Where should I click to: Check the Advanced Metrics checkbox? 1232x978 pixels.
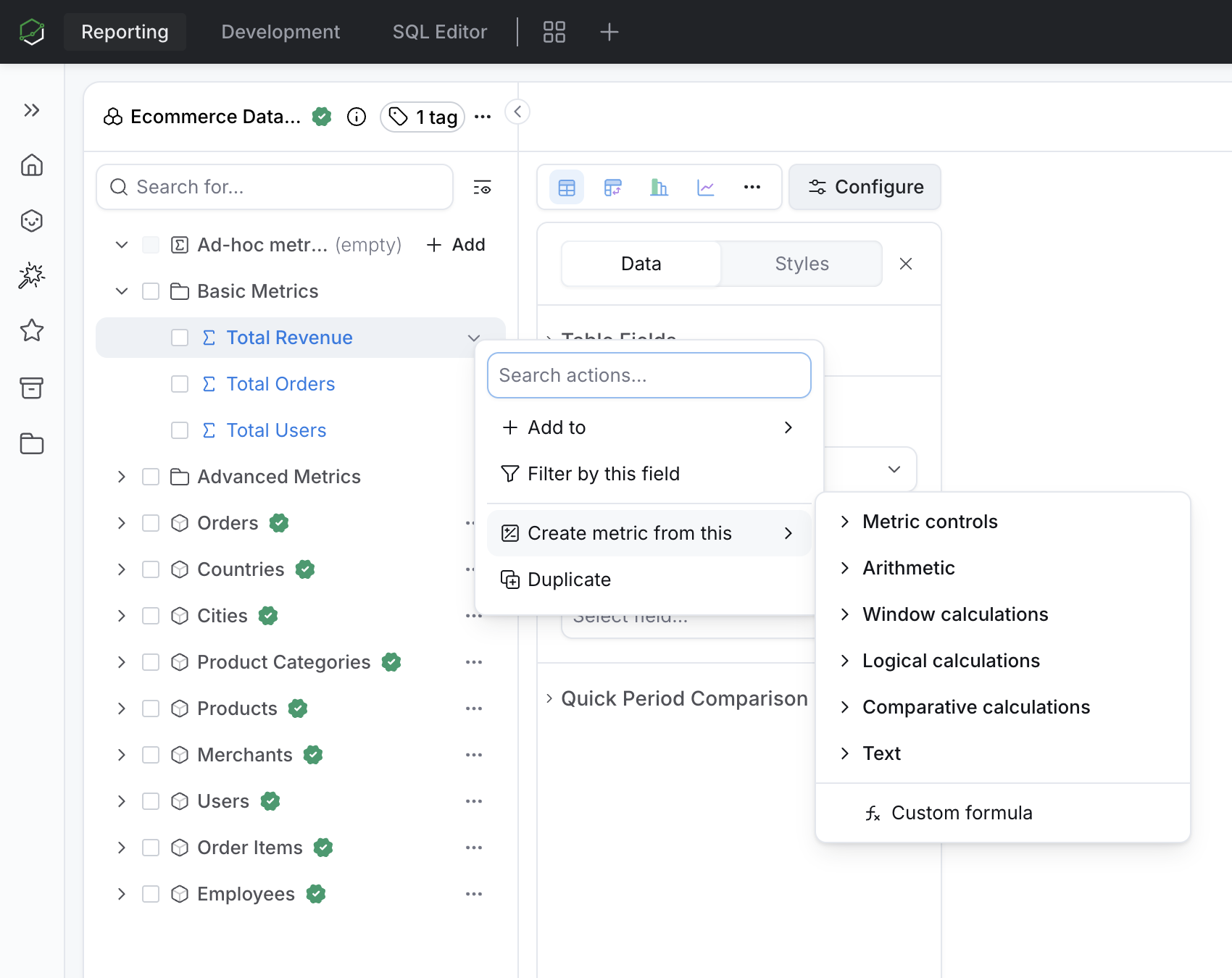[x=151, y=477]
